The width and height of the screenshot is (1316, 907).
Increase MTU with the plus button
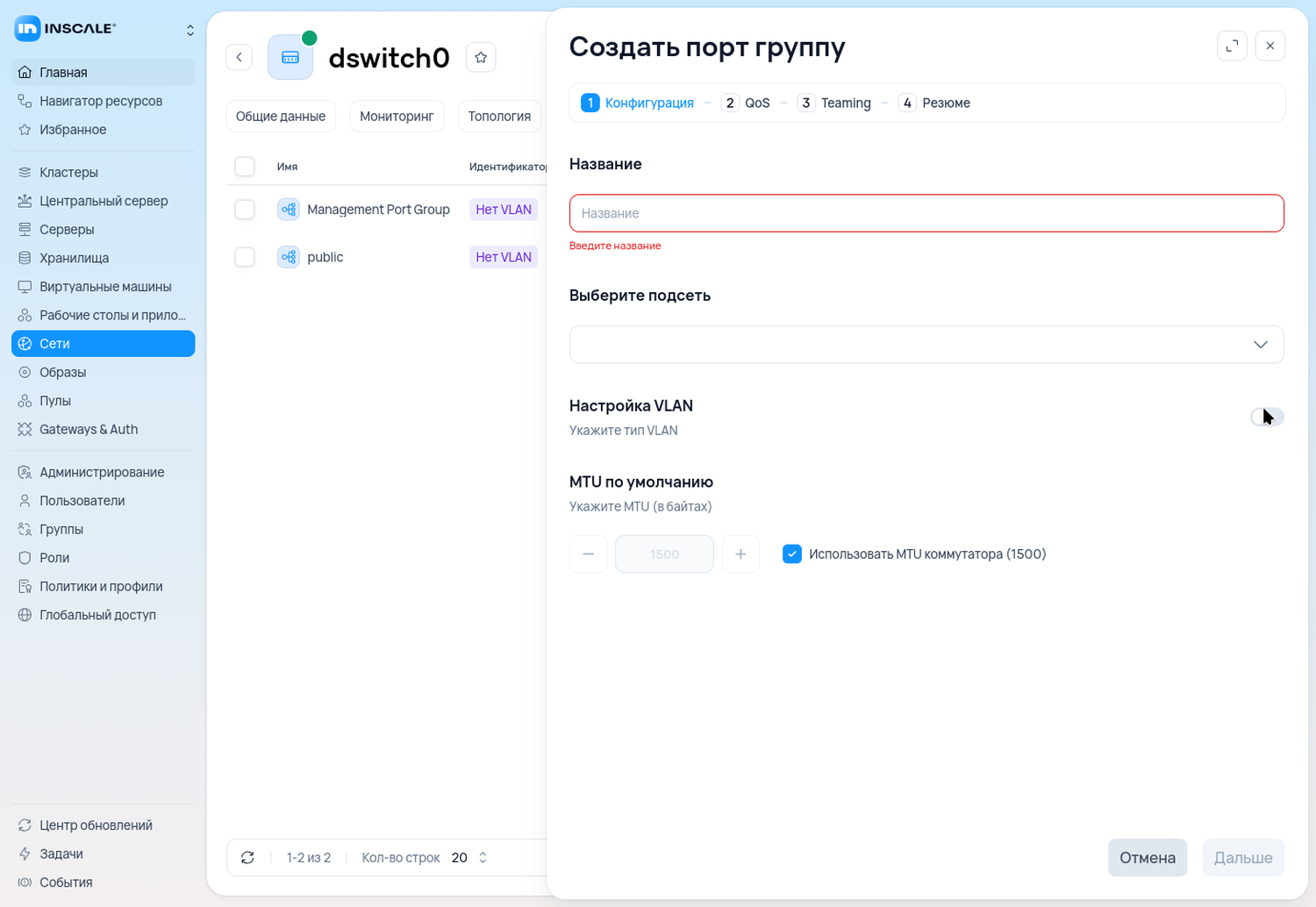[740, 554]
